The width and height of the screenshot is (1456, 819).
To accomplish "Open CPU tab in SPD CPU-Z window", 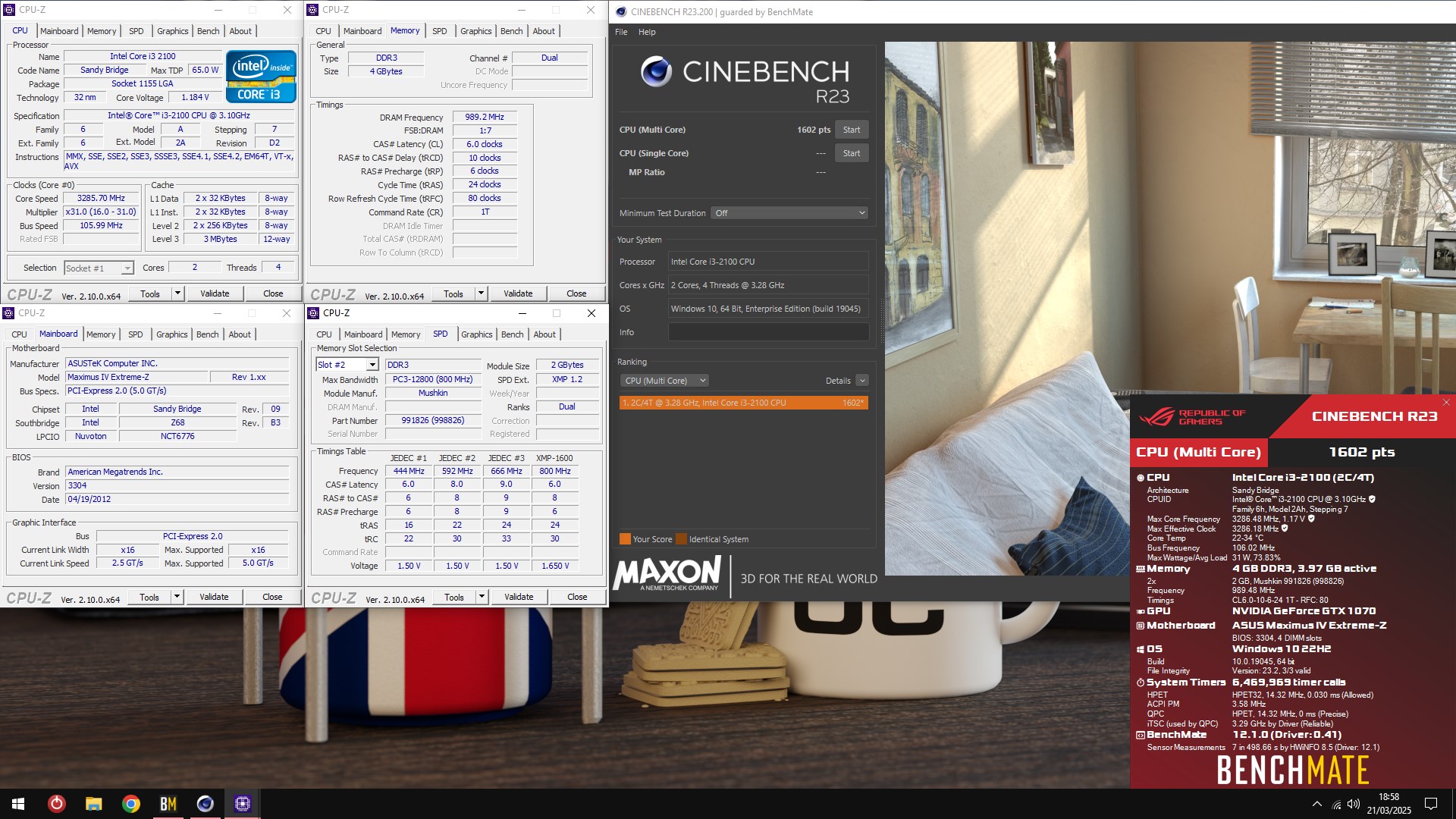I will (324, 334).
